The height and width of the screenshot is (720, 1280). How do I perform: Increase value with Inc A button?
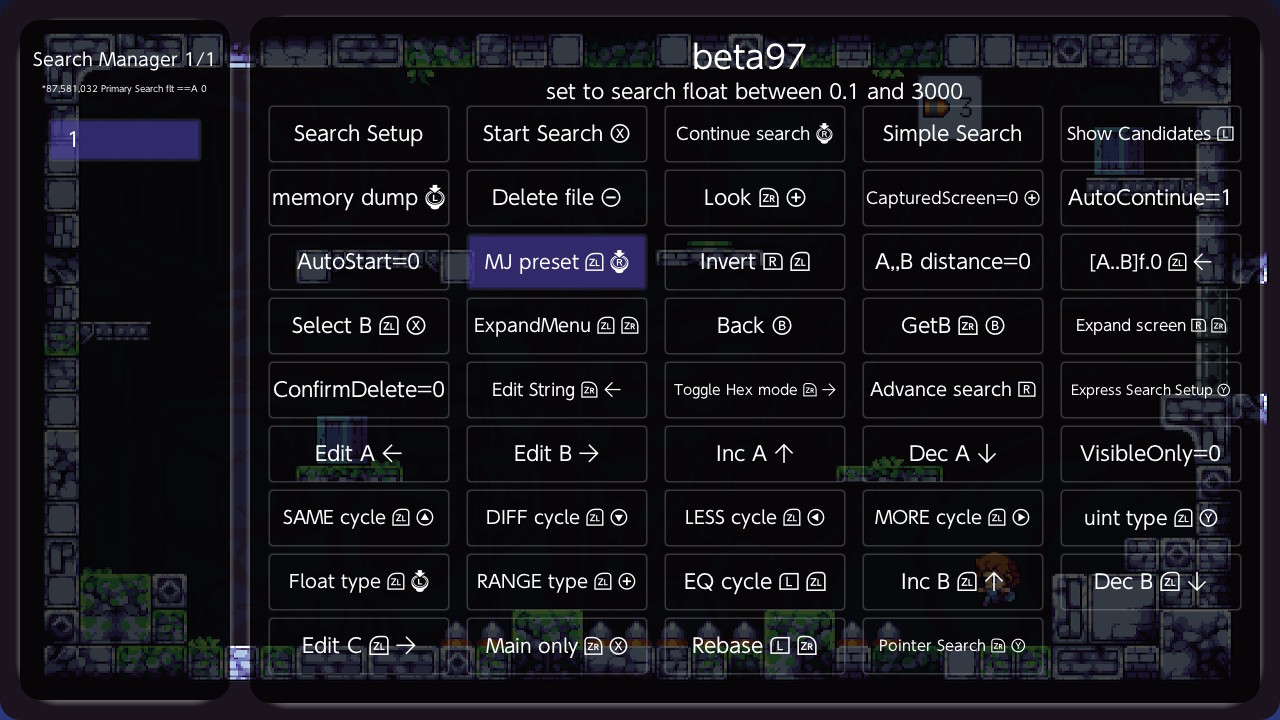[x=754, y=454]
